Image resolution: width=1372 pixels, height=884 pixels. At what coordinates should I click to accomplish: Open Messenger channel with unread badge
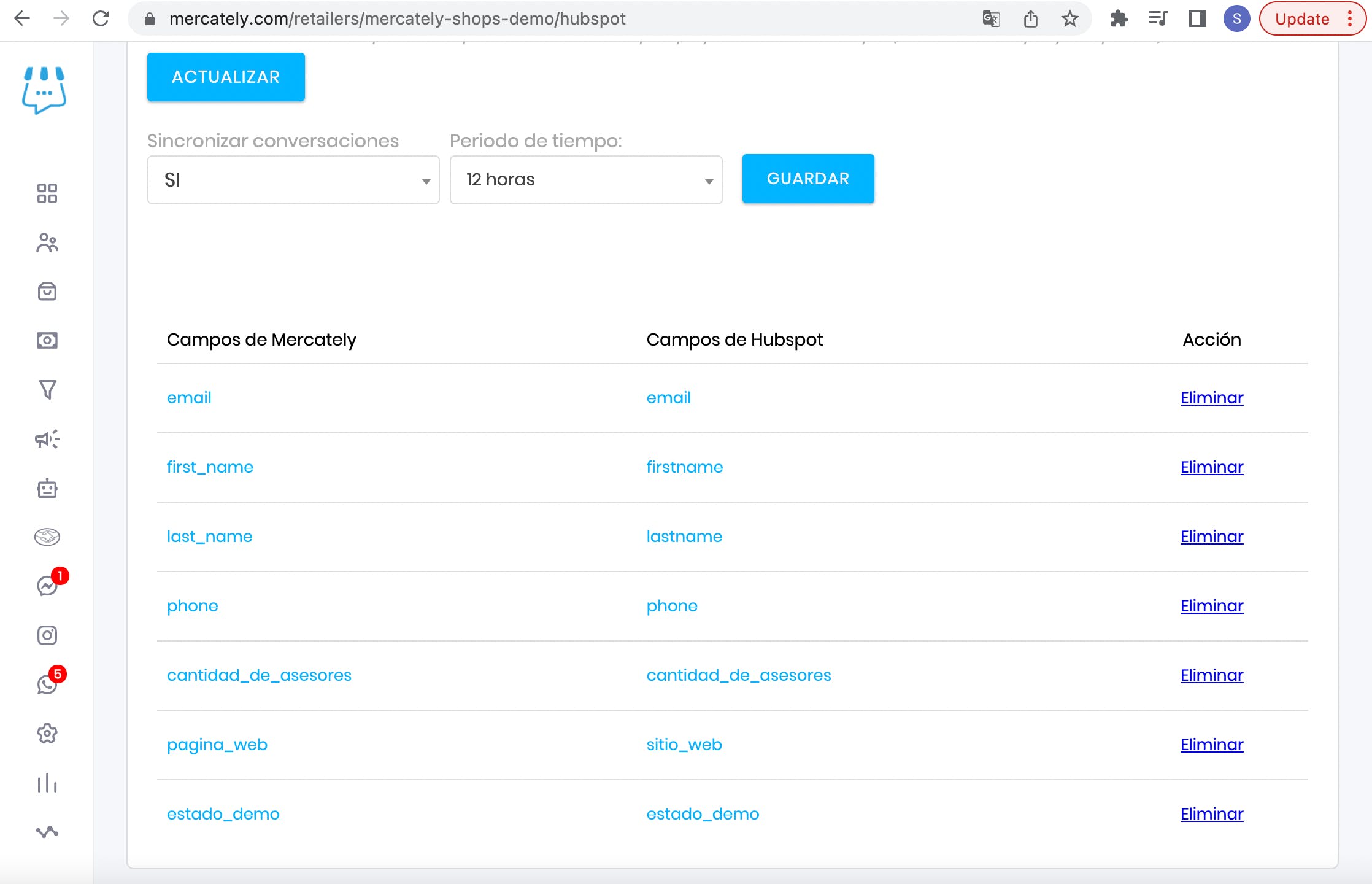pos(47,586)
